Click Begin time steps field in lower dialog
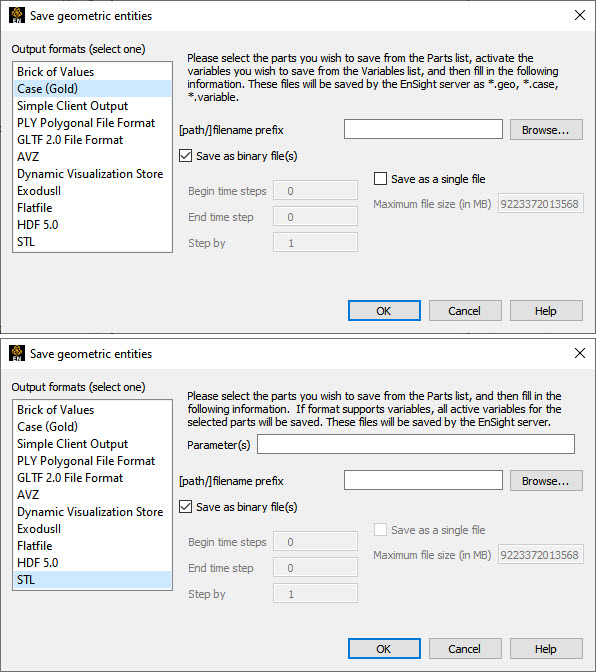This screenshot has width=596, height=672. pyautogui.click(x=315, y=542)
